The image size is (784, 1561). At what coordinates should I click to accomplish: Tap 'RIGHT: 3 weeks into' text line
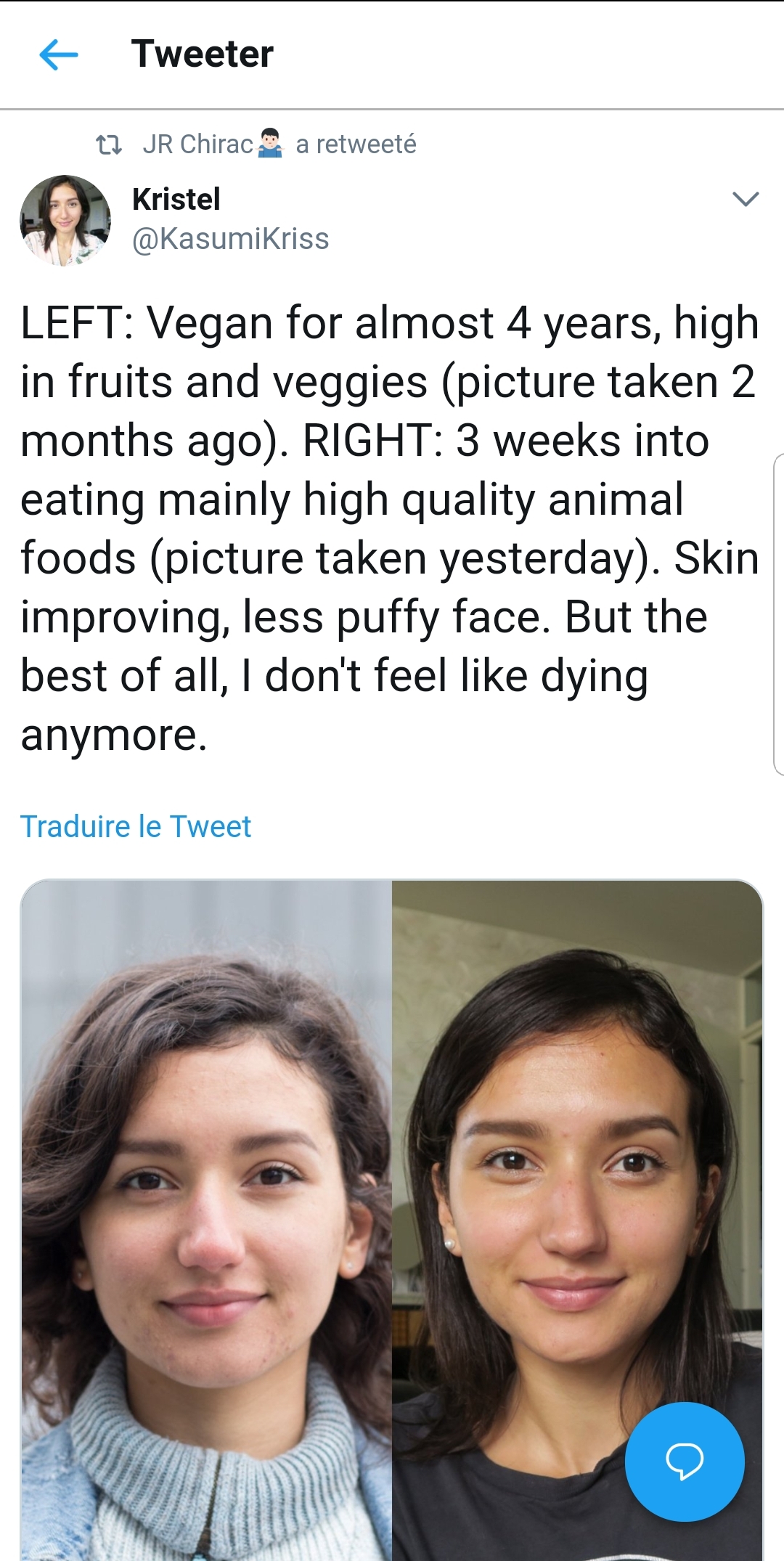click(x=505, y=441)
